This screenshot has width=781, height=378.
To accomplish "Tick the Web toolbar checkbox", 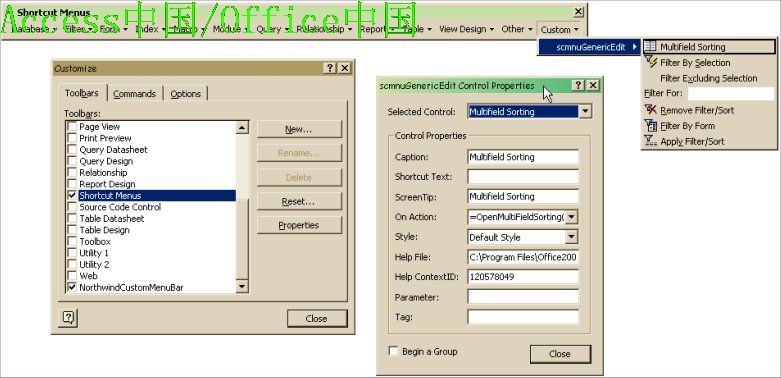I will (72, 276).
